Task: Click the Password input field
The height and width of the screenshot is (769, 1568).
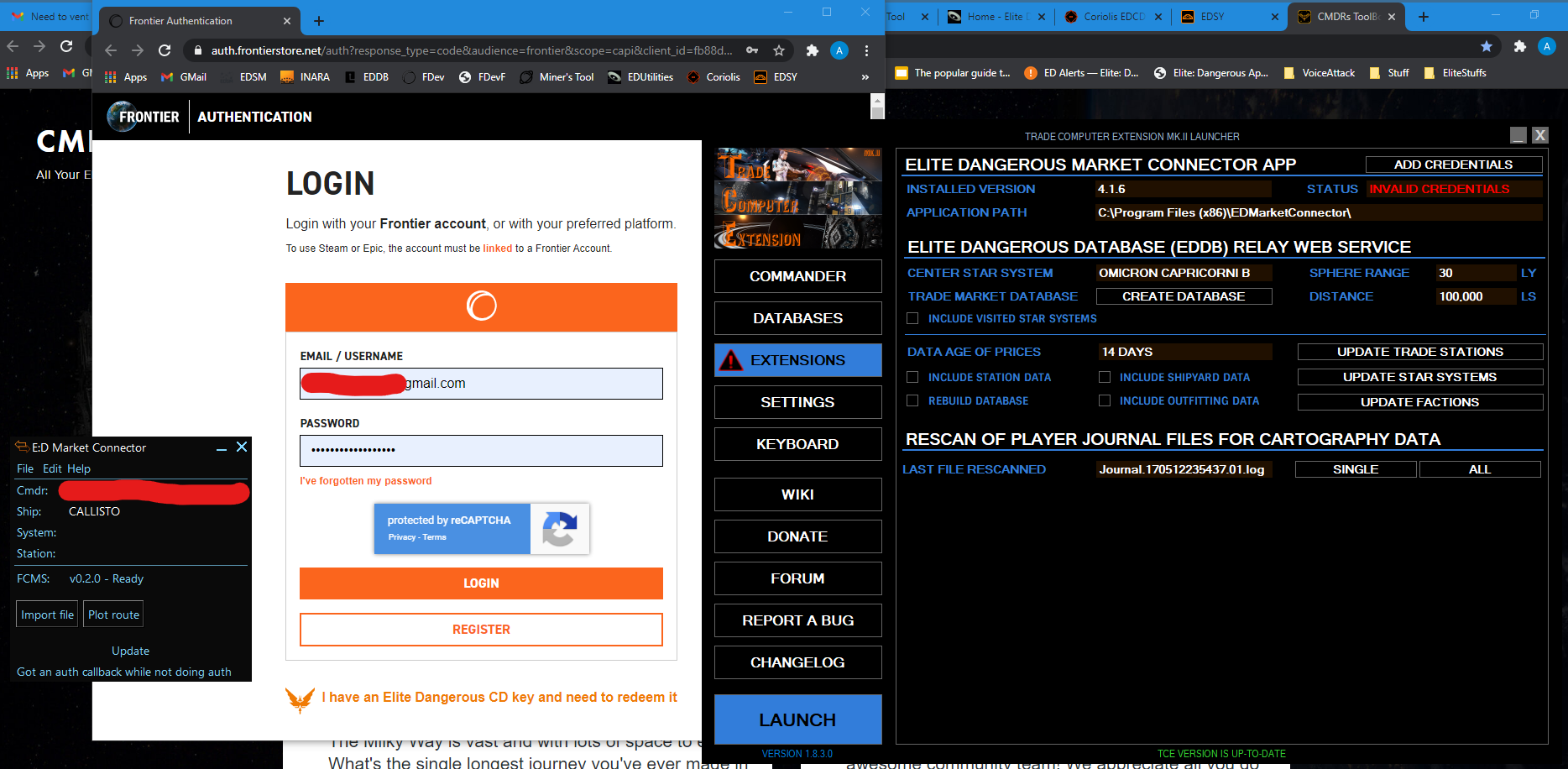Action: (481, 451)
